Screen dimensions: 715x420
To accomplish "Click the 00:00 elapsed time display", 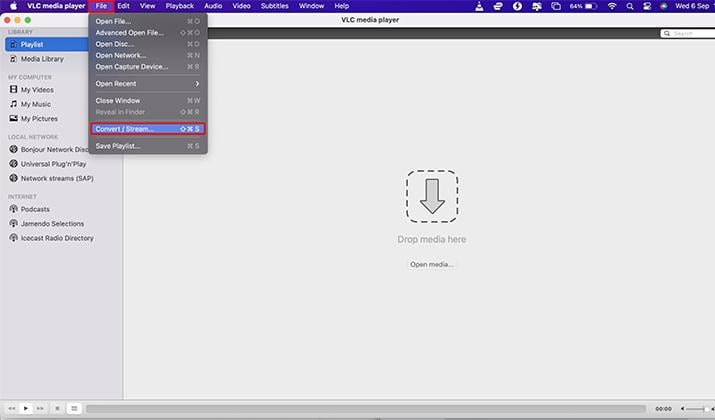I will [x=663, y=409].
